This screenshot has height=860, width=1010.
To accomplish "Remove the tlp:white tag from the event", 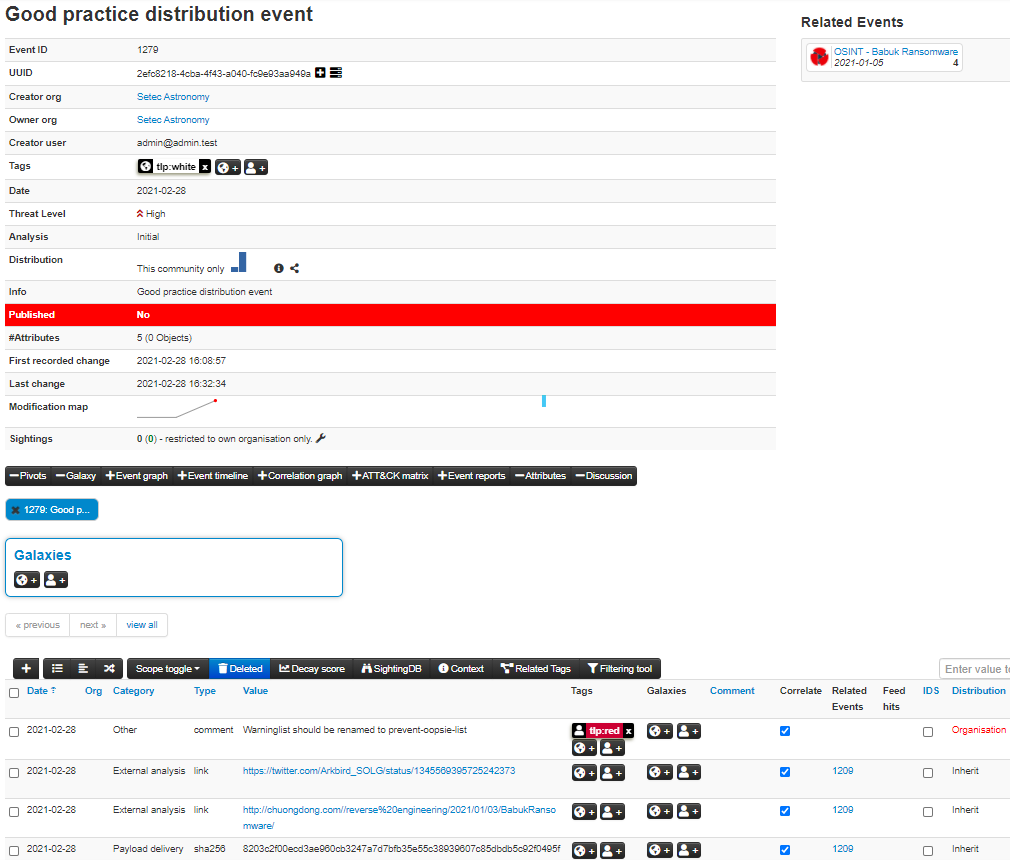I will (x=204, y=167).
